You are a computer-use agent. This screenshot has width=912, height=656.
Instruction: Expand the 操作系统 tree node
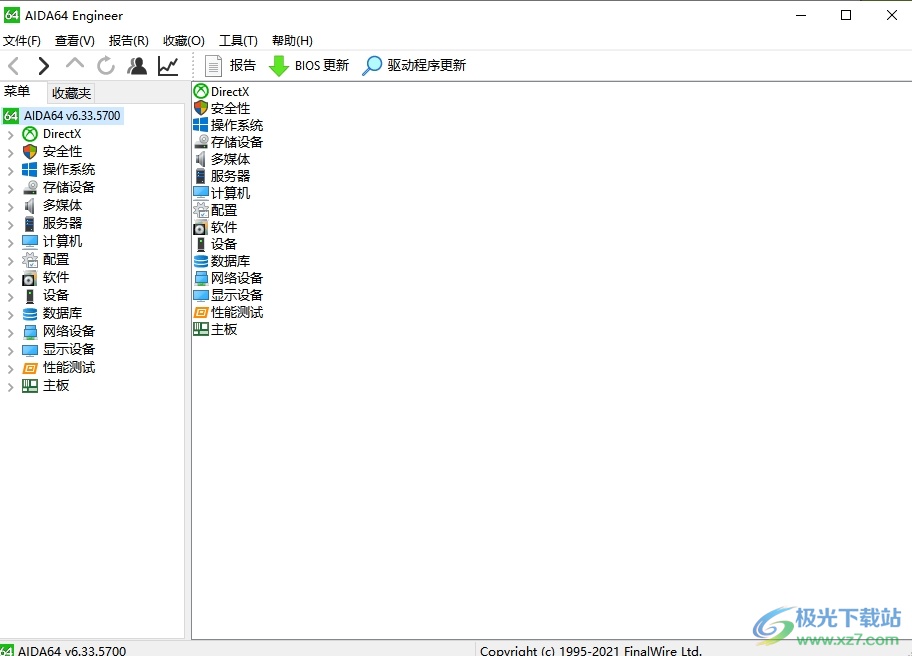pyautogui.click(x=10, y=171)
